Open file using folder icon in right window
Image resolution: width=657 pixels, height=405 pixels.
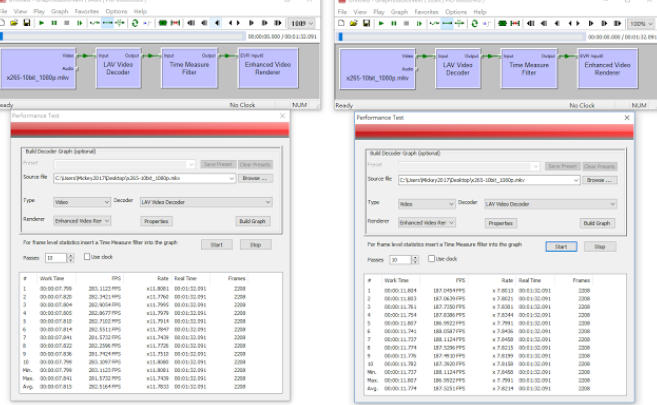[354, 23]
